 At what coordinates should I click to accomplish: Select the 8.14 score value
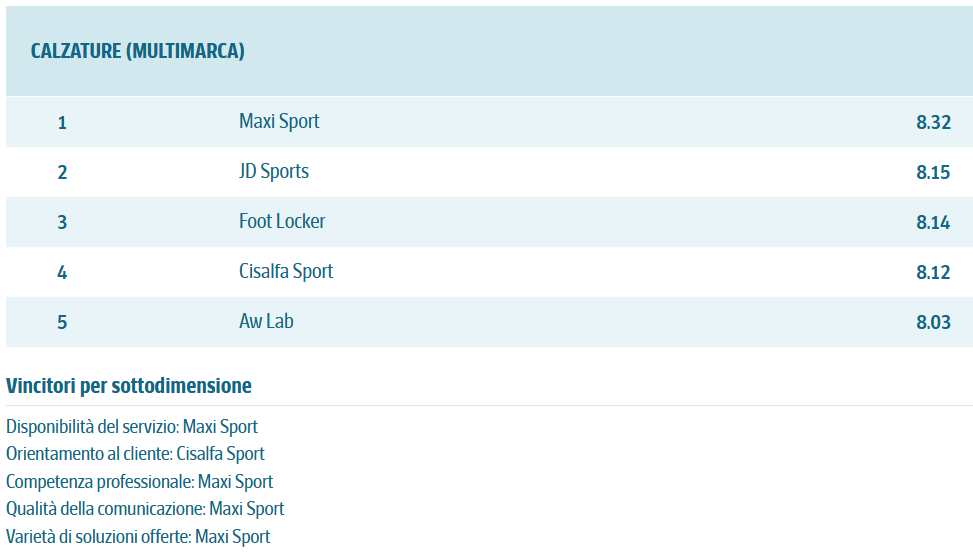[x=933, y=222]
